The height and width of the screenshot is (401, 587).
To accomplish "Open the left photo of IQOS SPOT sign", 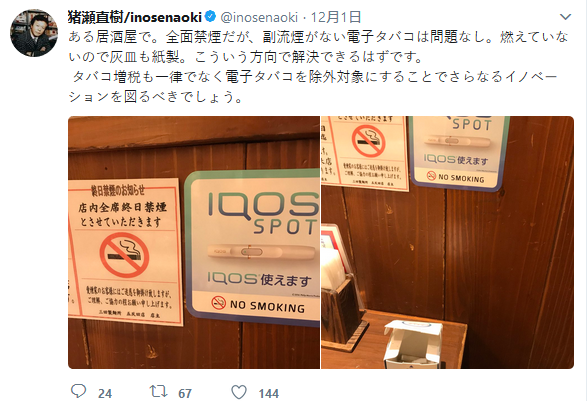I will [194, 243].
